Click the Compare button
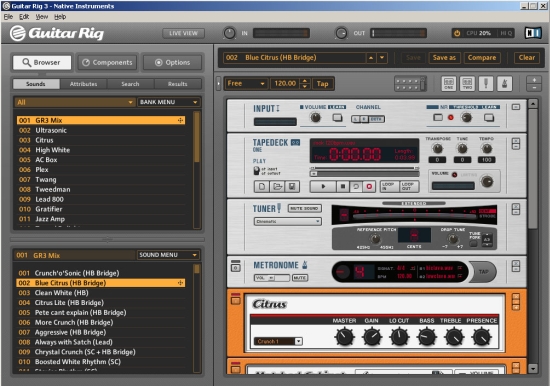550x386 pixels. pyautogui.click(x=482, y=58)
